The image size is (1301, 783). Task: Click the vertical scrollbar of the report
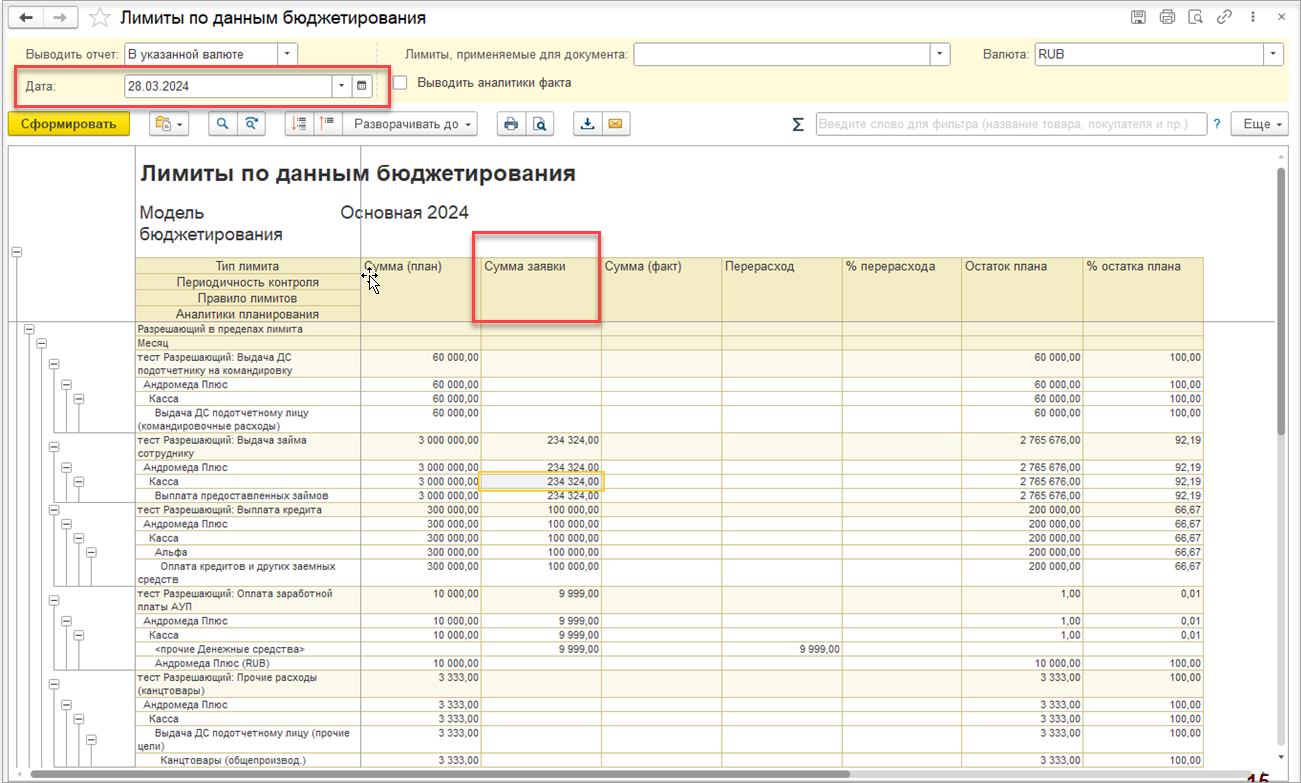1281,300
